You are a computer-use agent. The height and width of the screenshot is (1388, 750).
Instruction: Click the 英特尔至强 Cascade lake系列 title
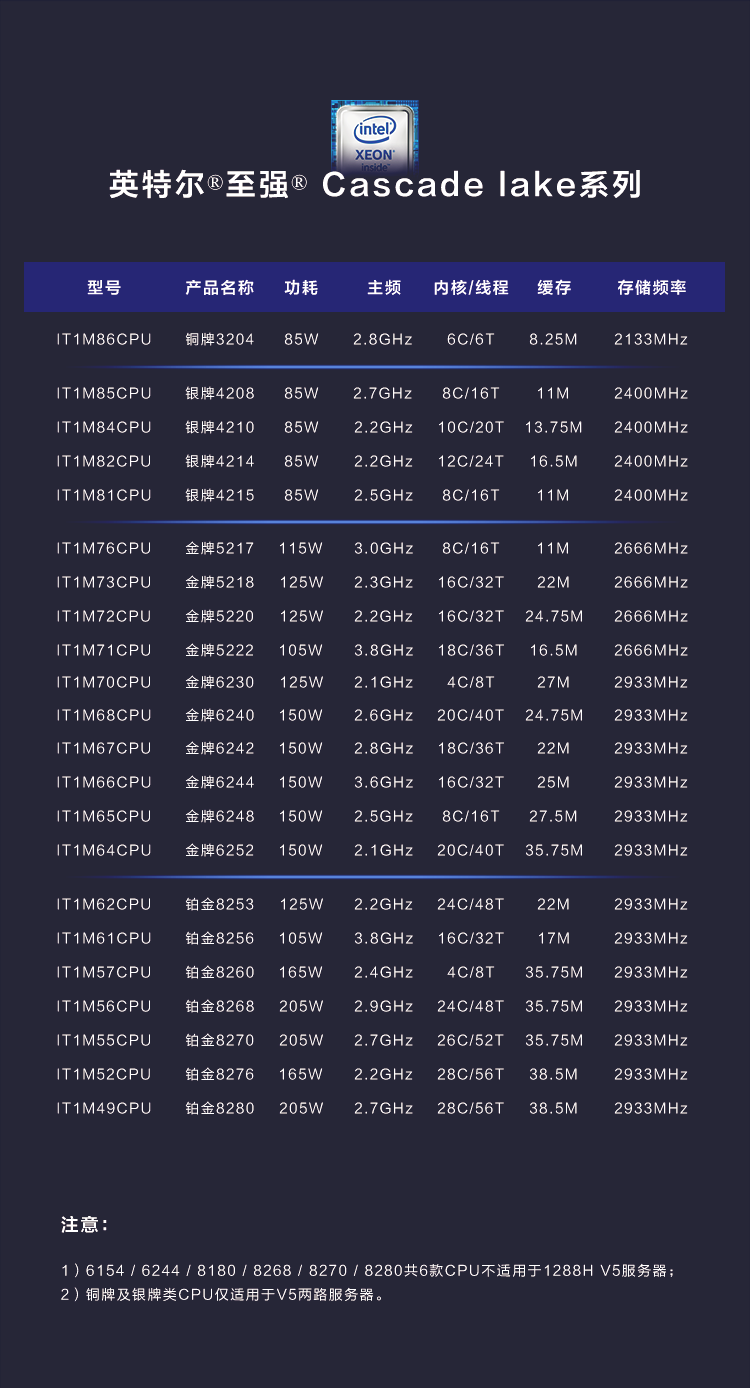(375, 186)
